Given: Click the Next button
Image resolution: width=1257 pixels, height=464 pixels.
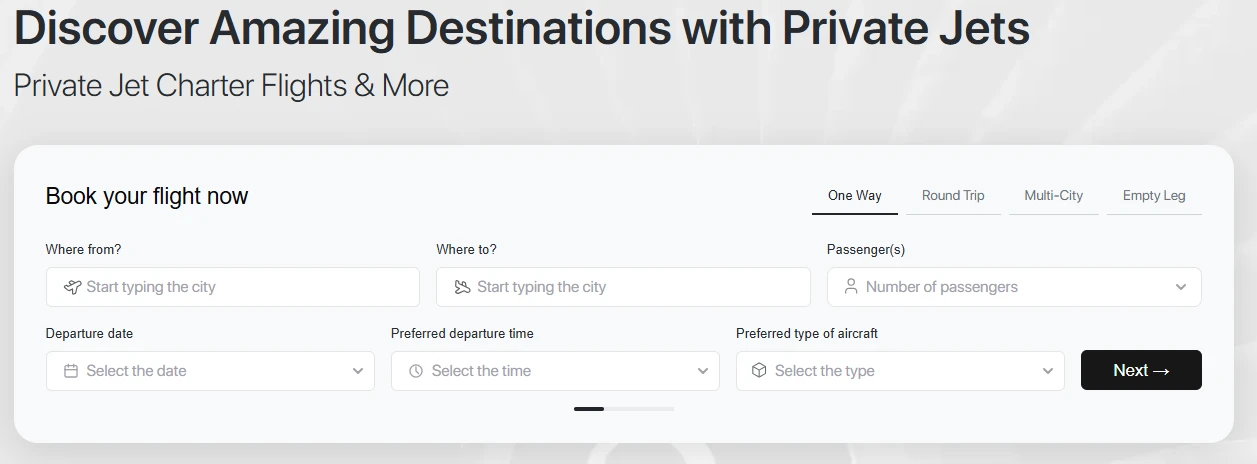Looking at the screenshot, I should (x=1141, y=370).
